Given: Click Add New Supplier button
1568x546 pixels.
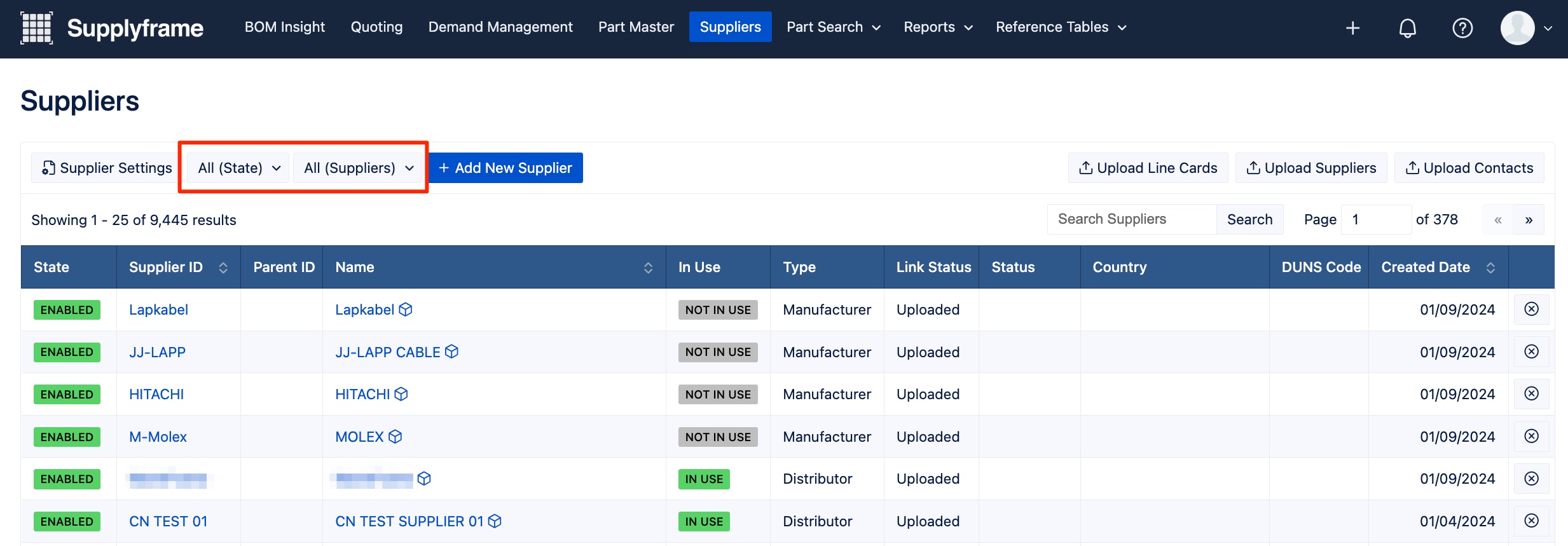Looking at the screenshot, I should coord(505,168).
